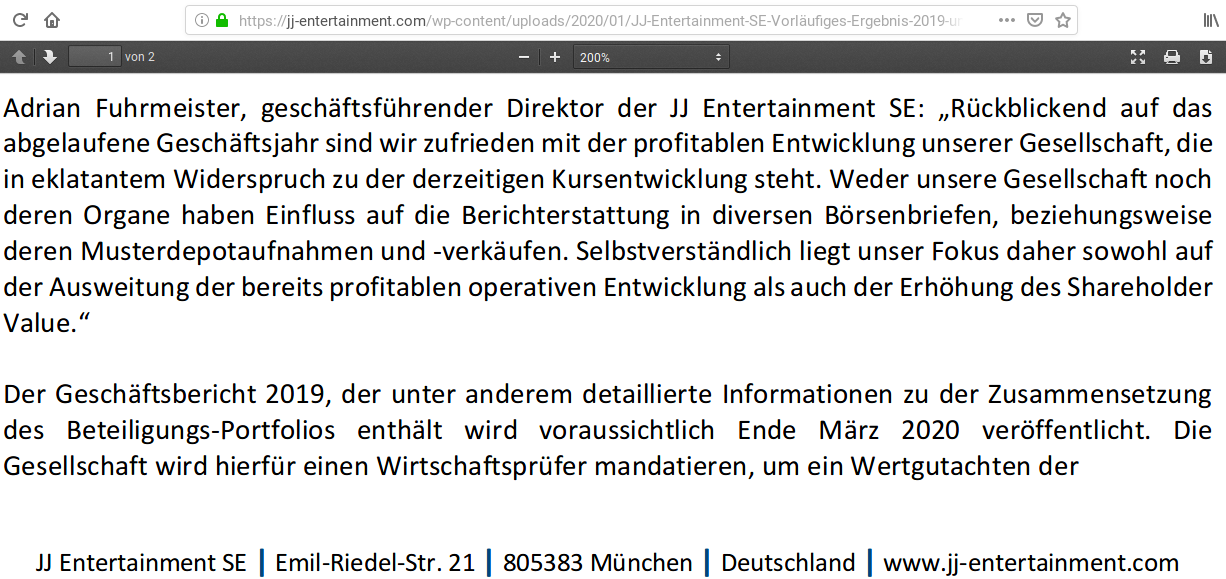Show page information with the info icon

(x=203, y=19)
